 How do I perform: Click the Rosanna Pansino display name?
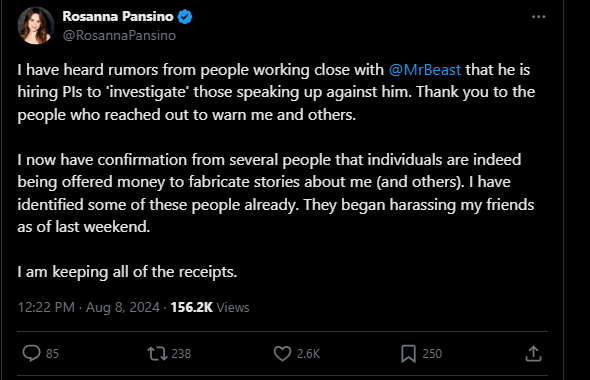[118, 16]
